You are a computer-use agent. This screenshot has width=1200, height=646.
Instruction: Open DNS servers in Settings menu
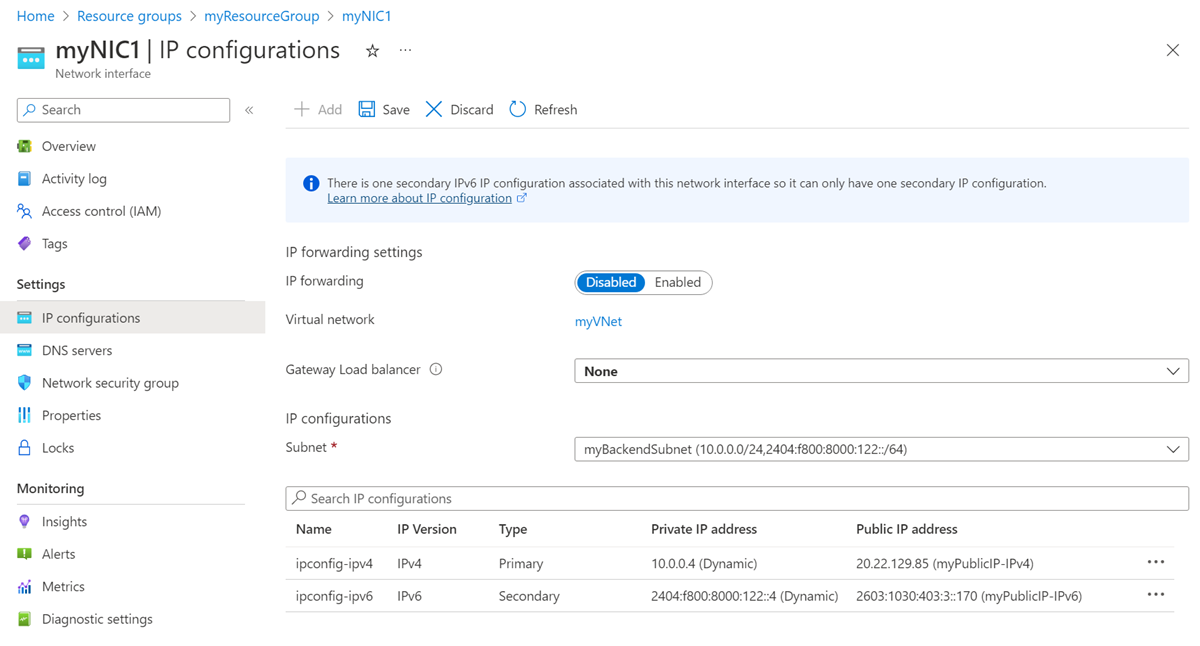click(77, 351)
